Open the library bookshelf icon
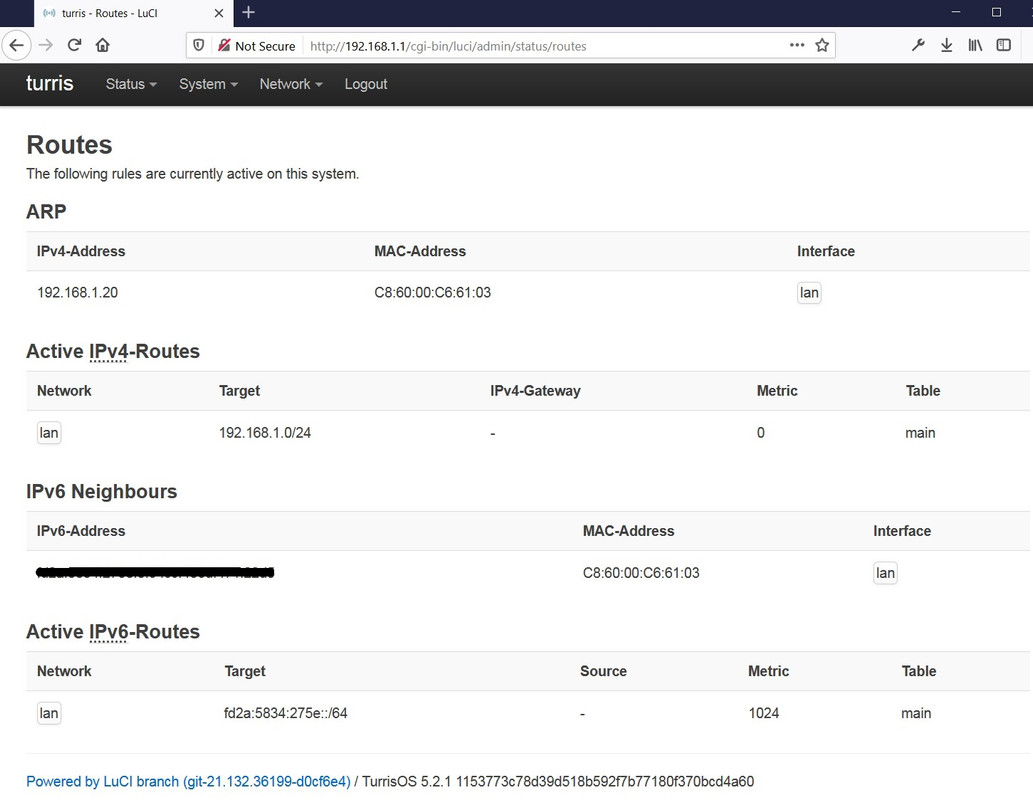1033x800 pixels. pyautogui.click(x=975, y=45)
